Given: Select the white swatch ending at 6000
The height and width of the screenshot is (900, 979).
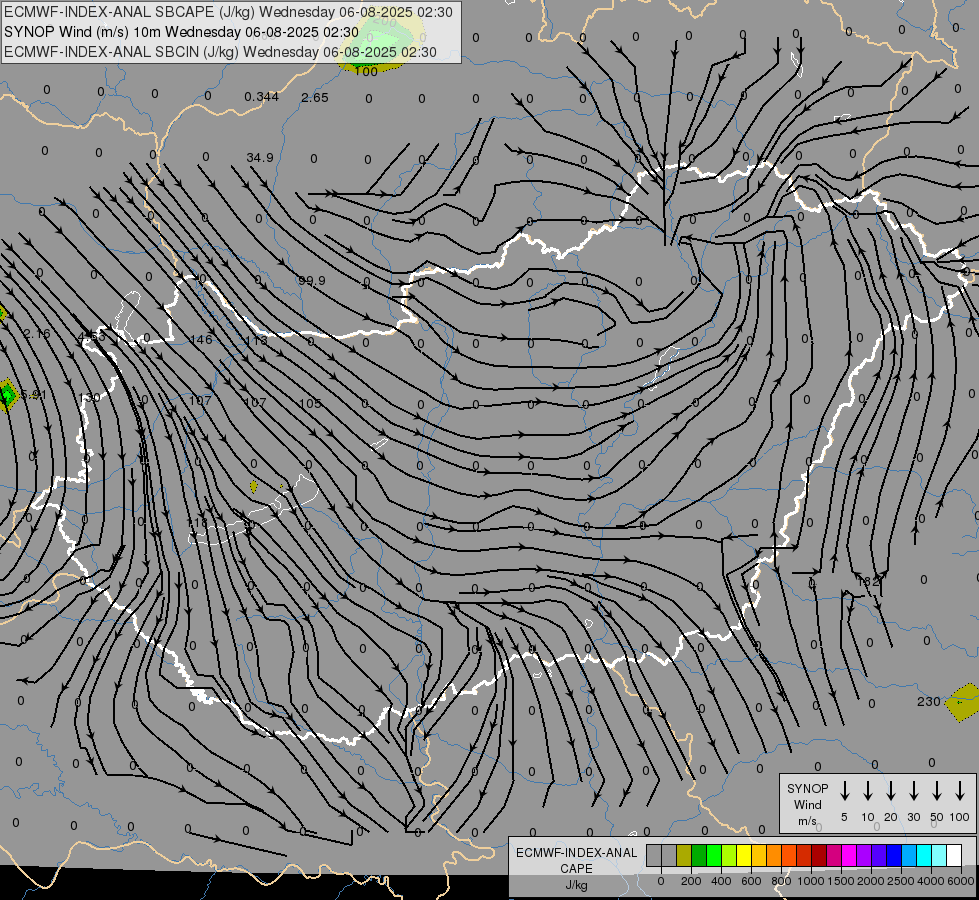Looking at the screenshot, I should (953, 856).
